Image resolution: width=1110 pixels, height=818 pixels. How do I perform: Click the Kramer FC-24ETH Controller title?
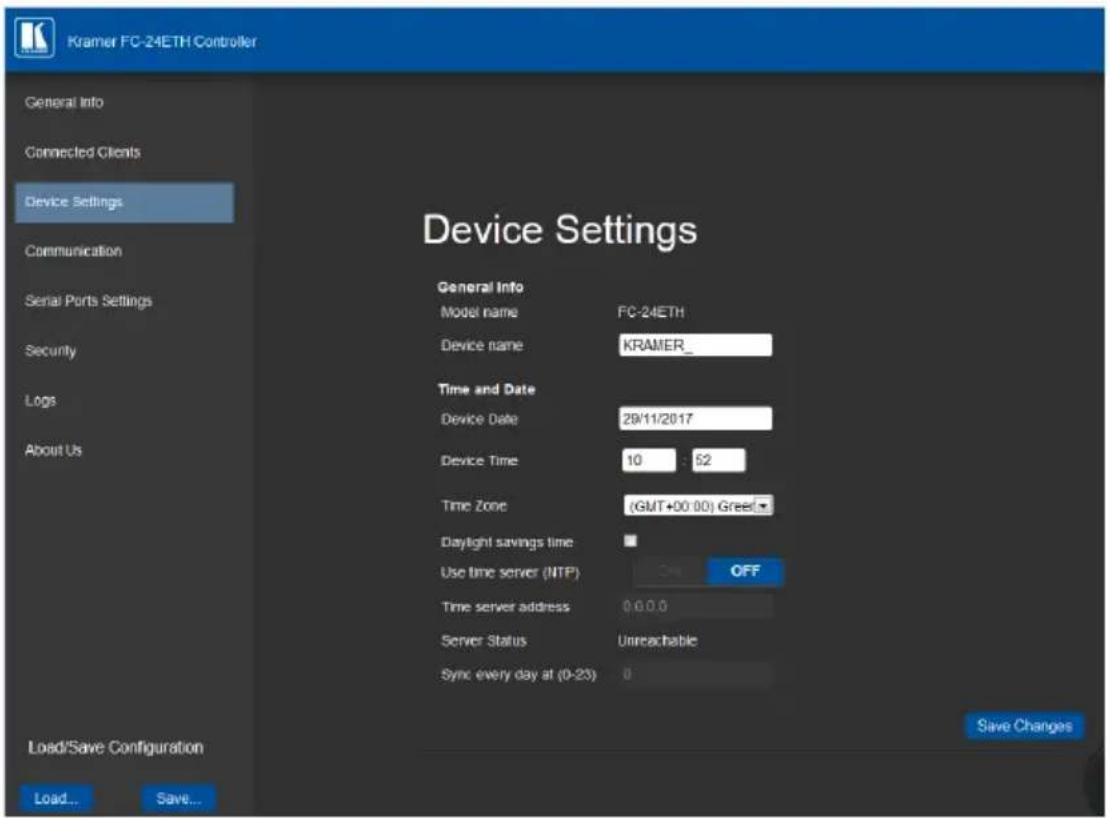pyautogui.click(x=162, y=42)
